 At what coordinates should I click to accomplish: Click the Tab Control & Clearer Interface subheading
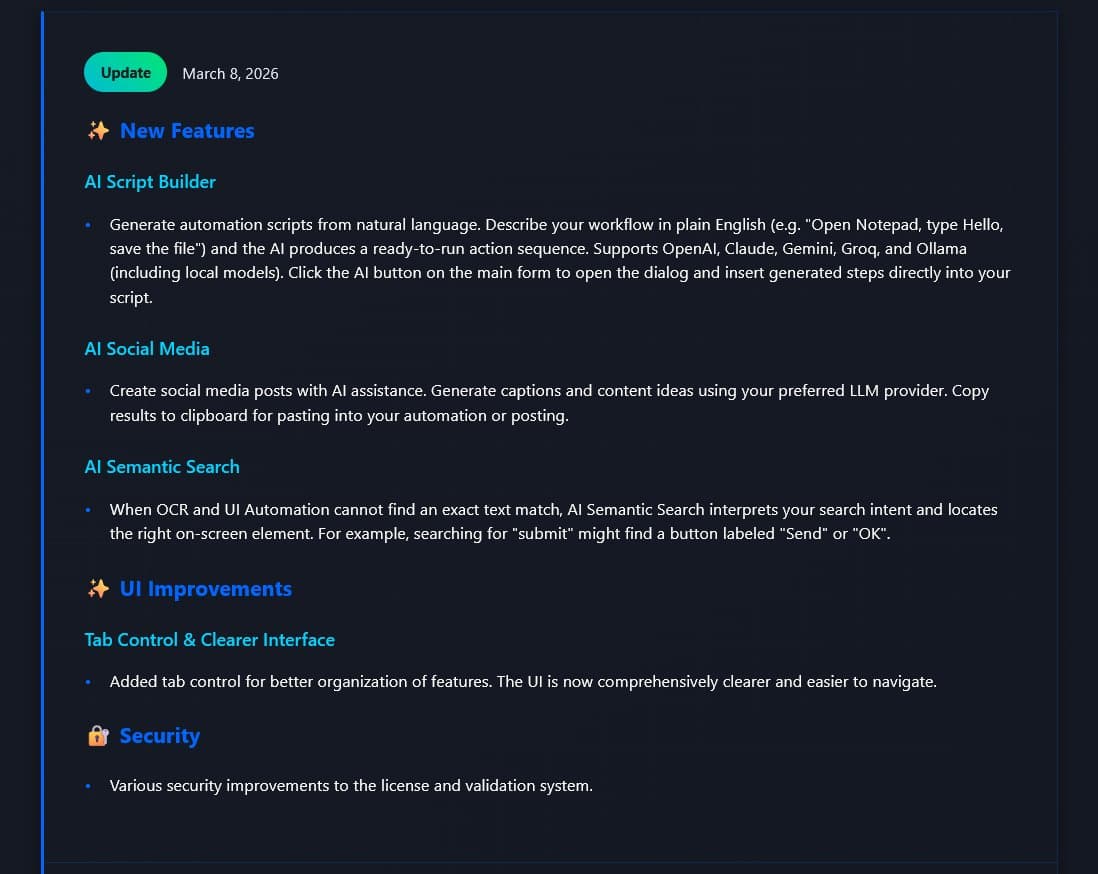pyautogui.click(x=210, y=640)
